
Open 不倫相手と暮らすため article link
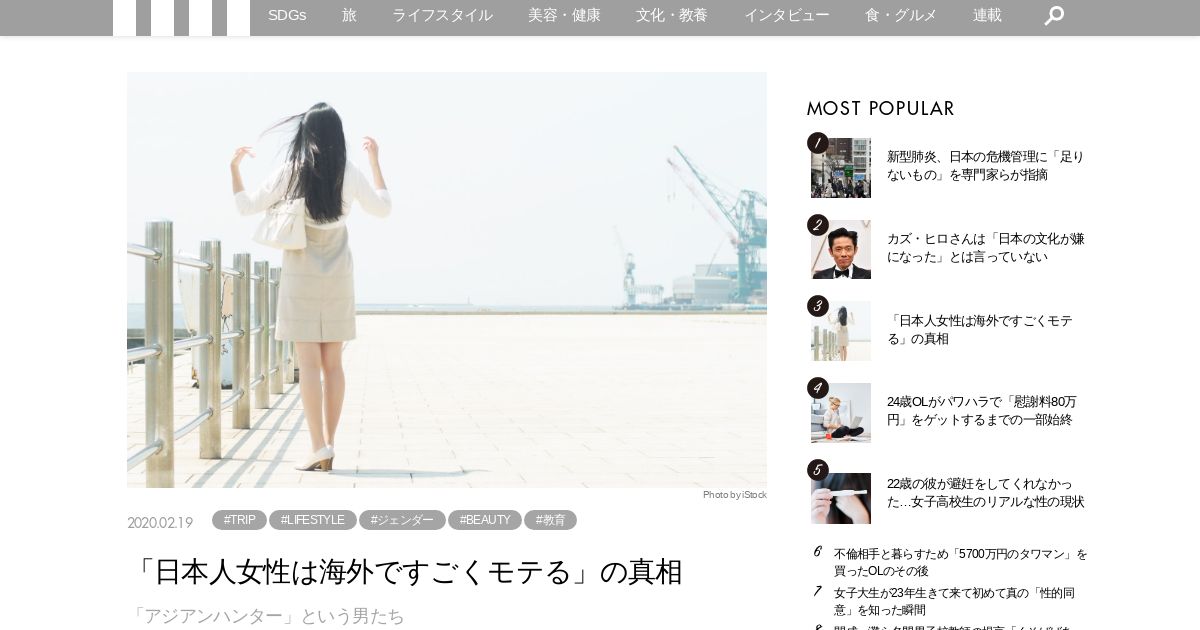point(960,562)
